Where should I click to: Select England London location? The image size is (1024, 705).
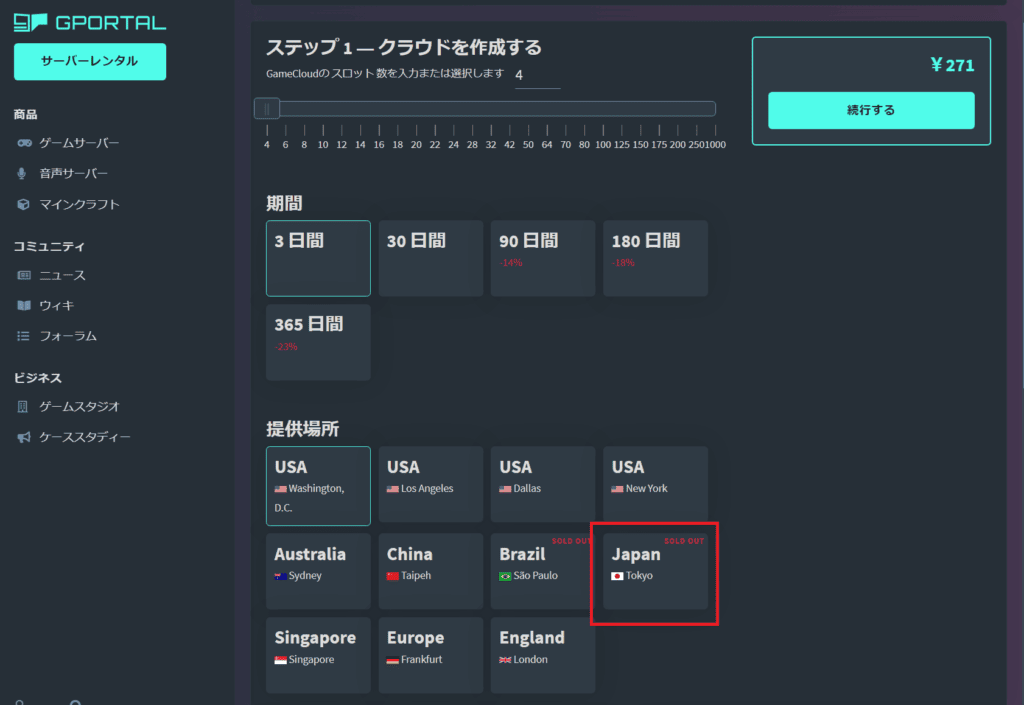[543, 655]
